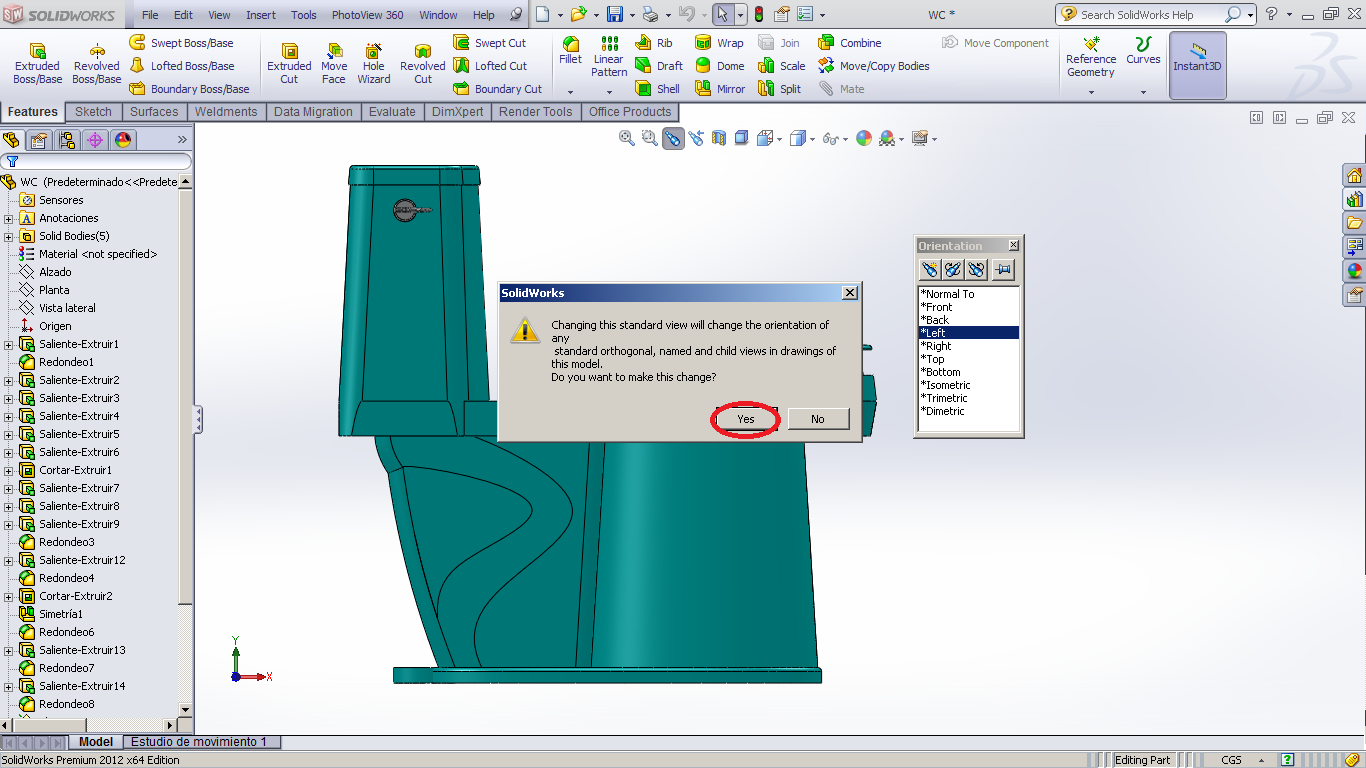Viewport: 1366px width, 768px height.
Task: Select the Extruded Boss/Base tool
Action: tap(37, 64)
